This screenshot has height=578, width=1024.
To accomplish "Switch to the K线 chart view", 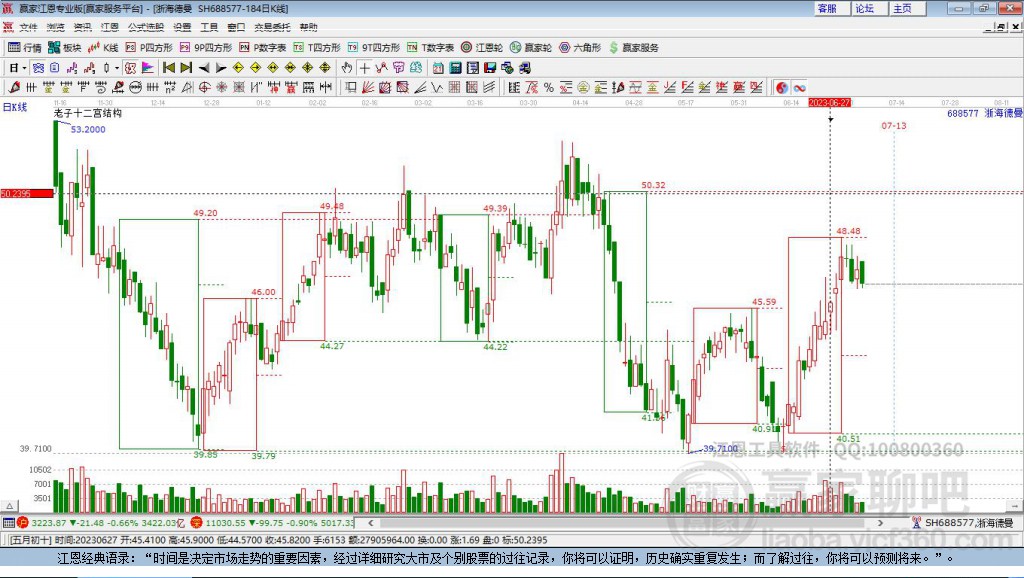I will [103, 48].
